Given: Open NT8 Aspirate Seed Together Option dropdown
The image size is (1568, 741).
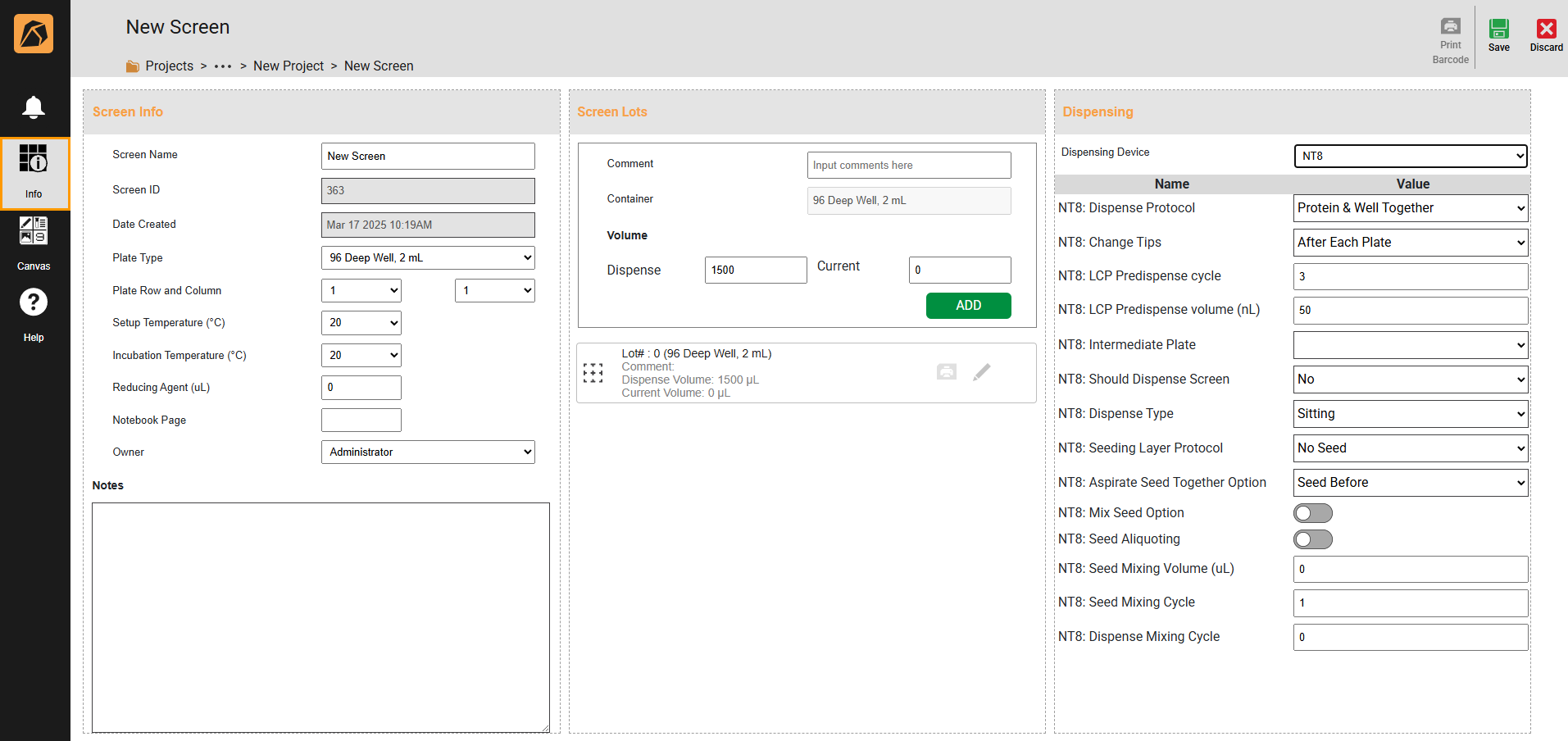Looking at the screenshot, I should [x=1411, y=483].
